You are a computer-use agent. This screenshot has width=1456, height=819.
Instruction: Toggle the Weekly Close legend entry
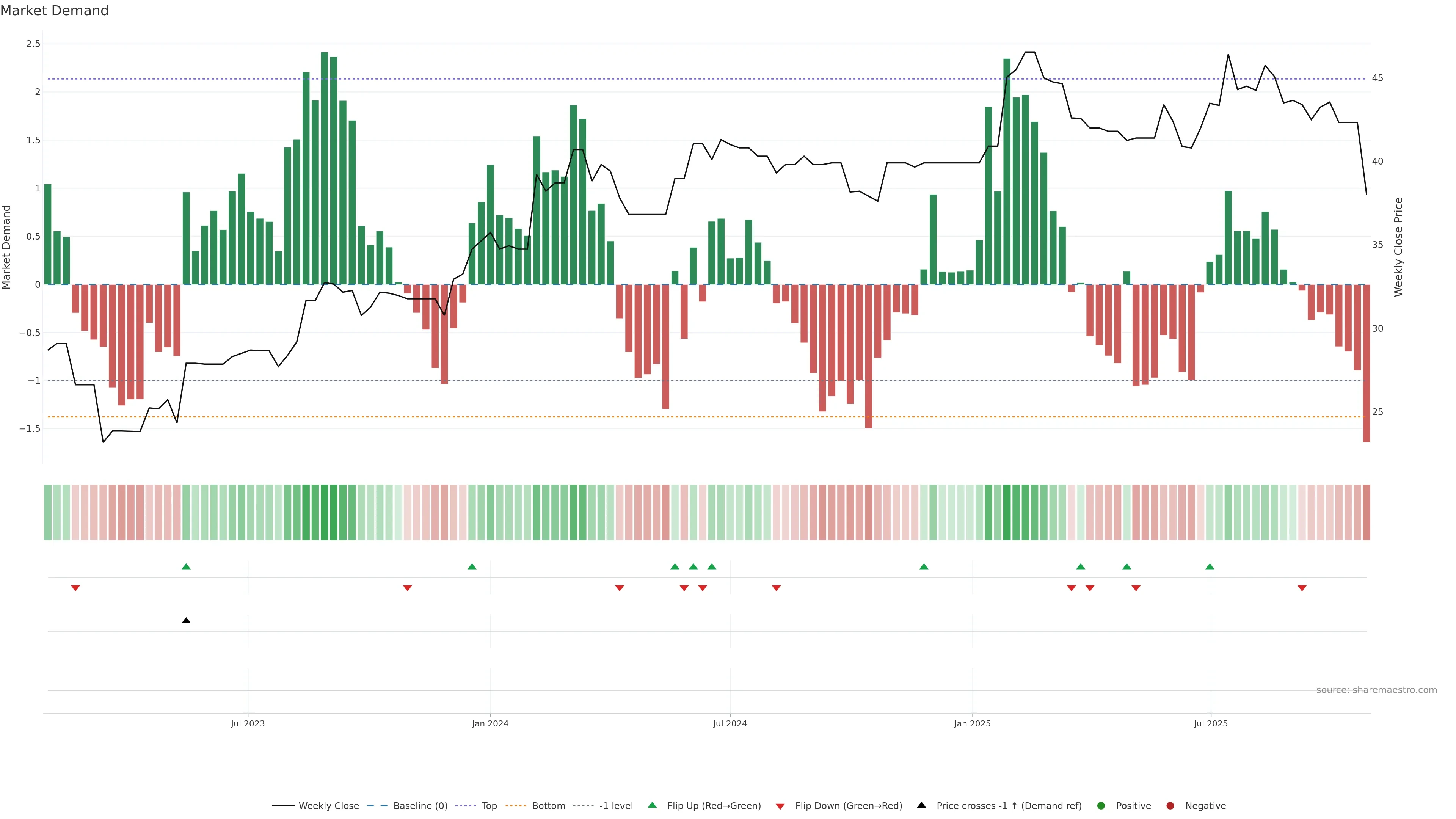(x=328, y=805)
